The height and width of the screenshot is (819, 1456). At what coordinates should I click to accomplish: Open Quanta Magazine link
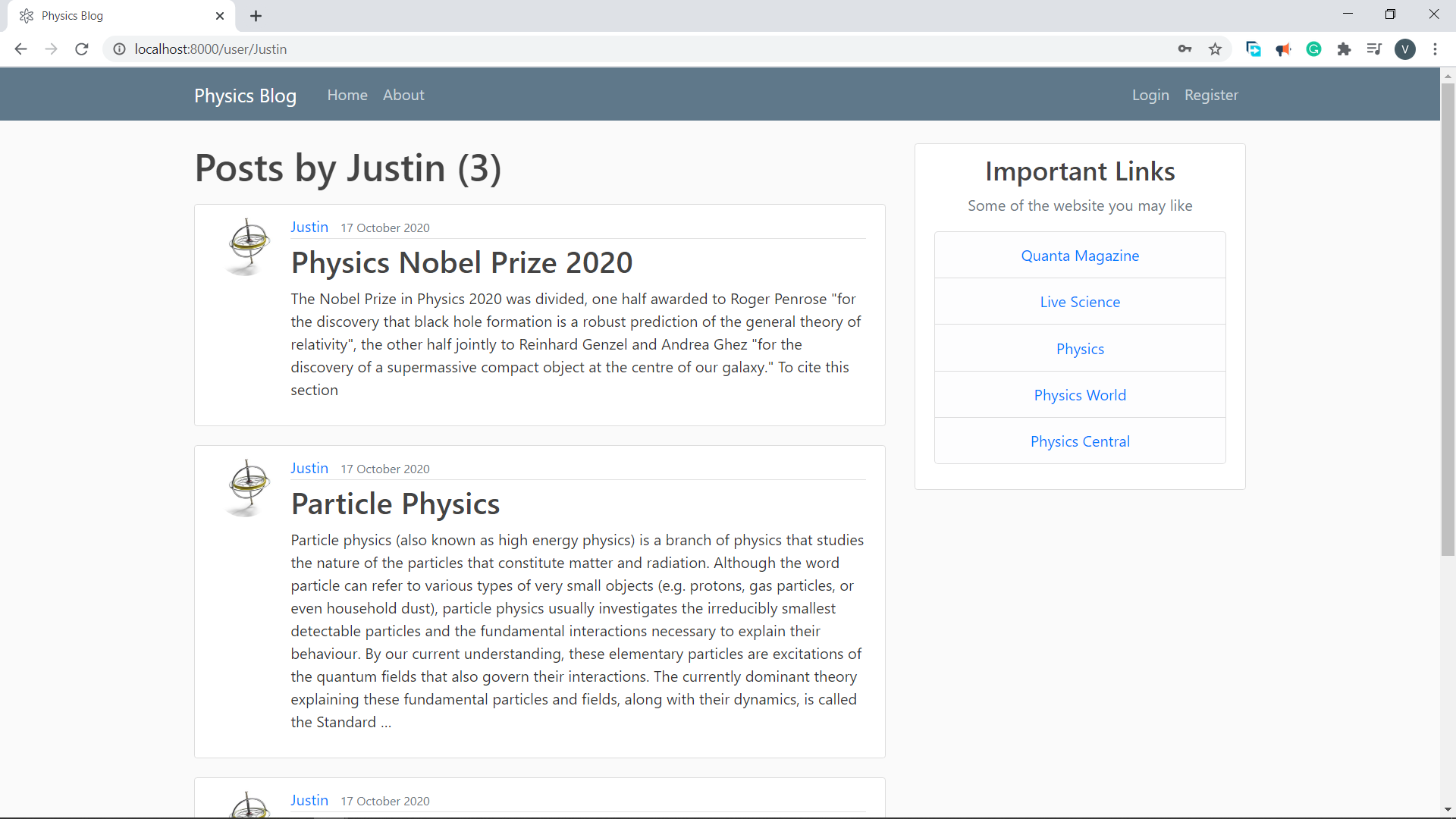tap(1080, 256)
